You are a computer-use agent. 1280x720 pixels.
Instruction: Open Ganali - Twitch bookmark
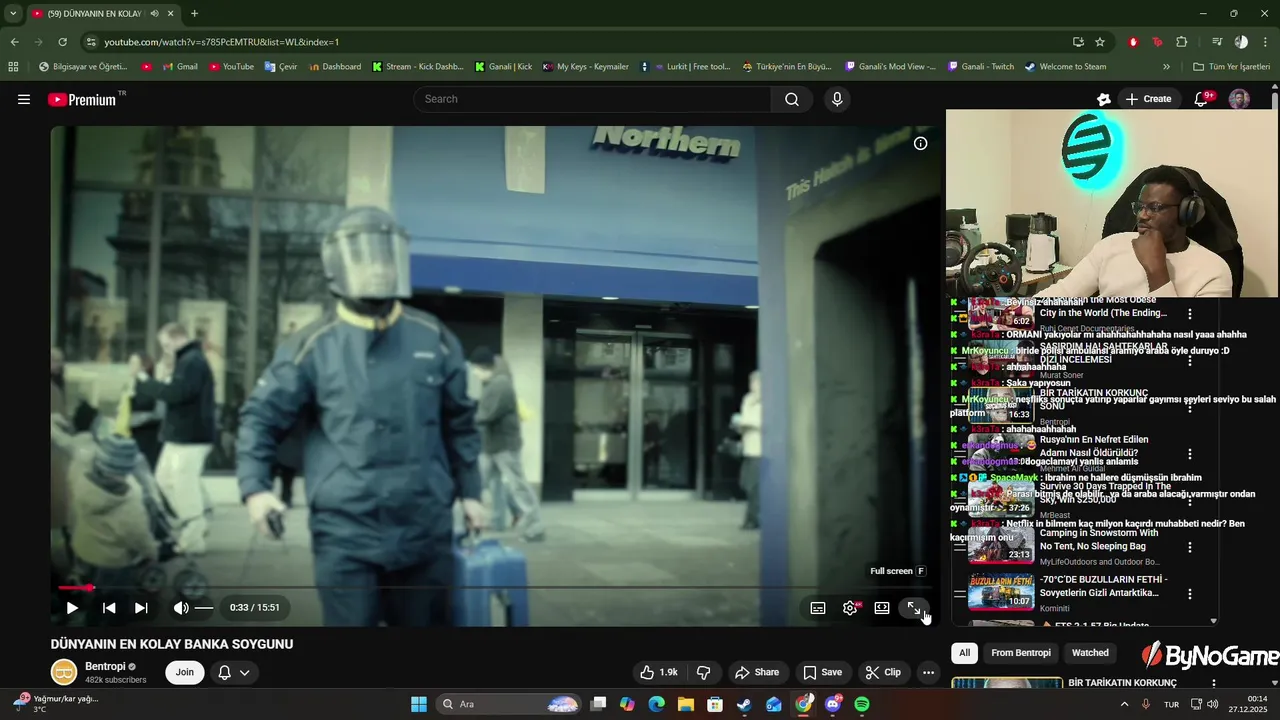[x=980, y=67]
